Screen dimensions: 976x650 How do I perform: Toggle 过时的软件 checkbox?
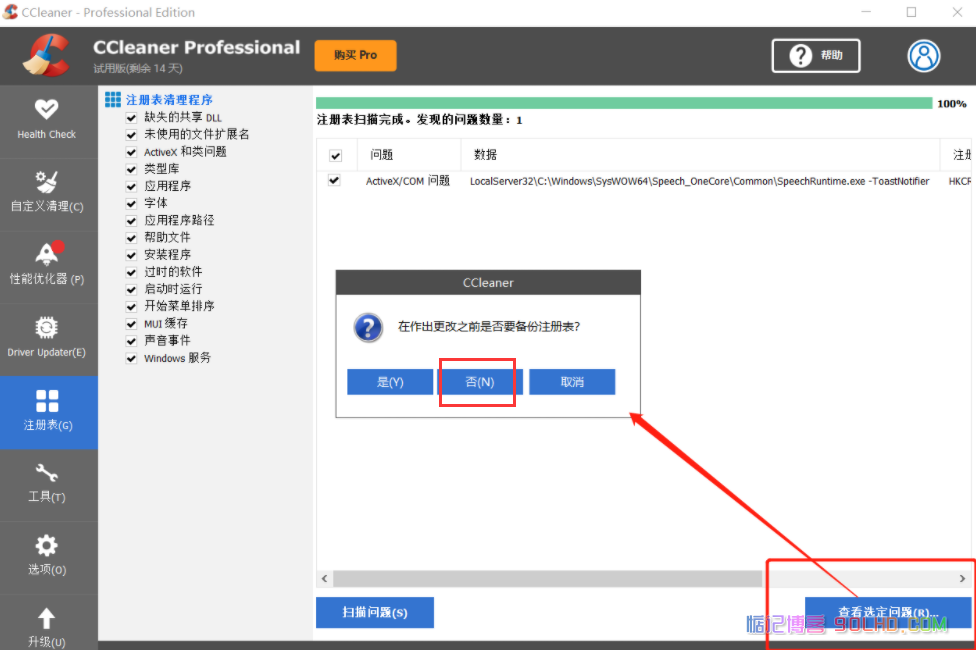pyautogui.click(x=131, y=272)
